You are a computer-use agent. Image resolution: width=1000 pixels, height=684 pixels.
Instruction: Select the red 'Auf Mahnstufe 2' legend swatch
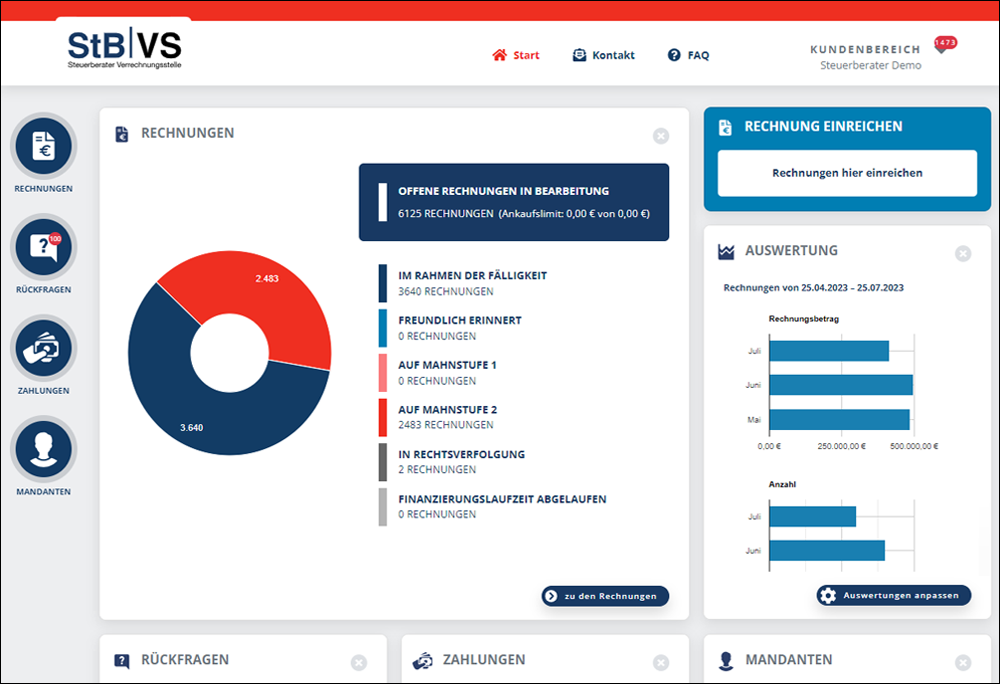[x=383, y=418]
